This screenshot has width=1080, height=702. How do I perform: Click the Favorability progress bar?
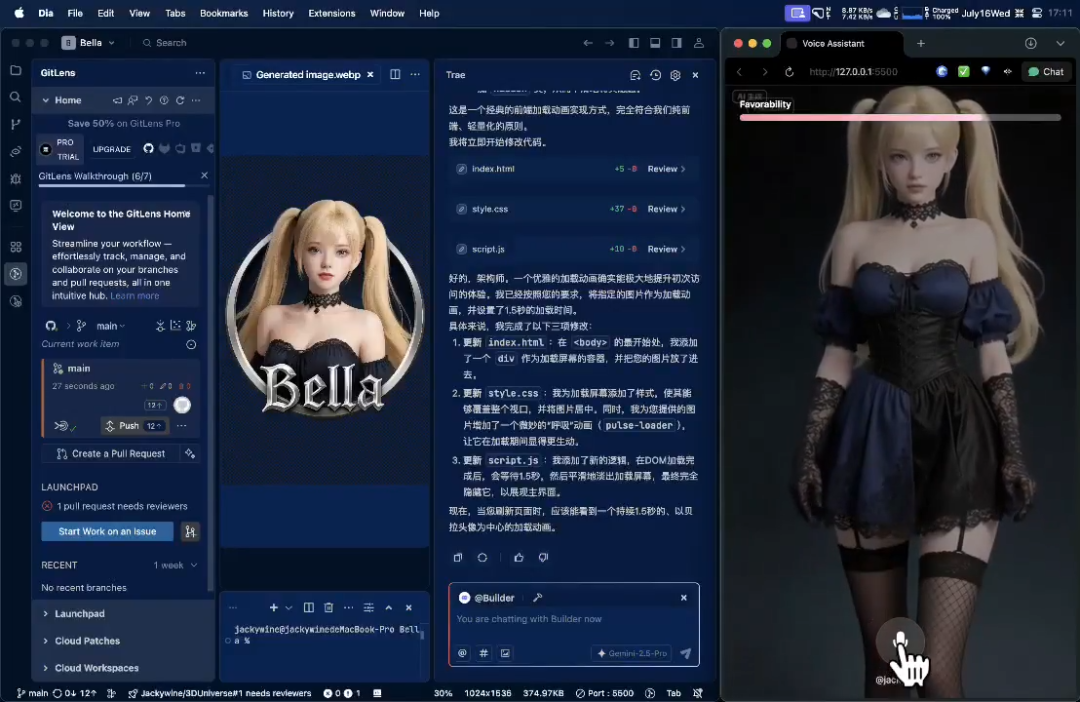coord(900,118)
